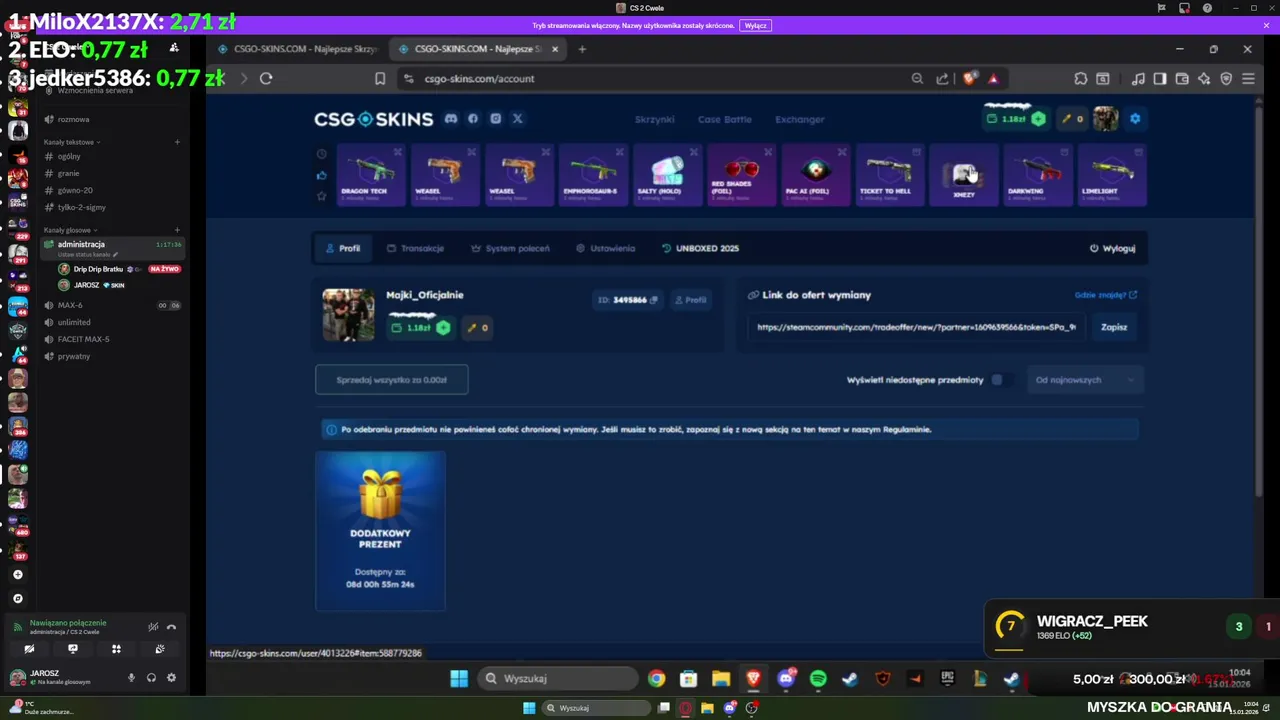Screen dimensions: 1280x720
Task: Open the blue settings gear in site header
Action: 1135,119
